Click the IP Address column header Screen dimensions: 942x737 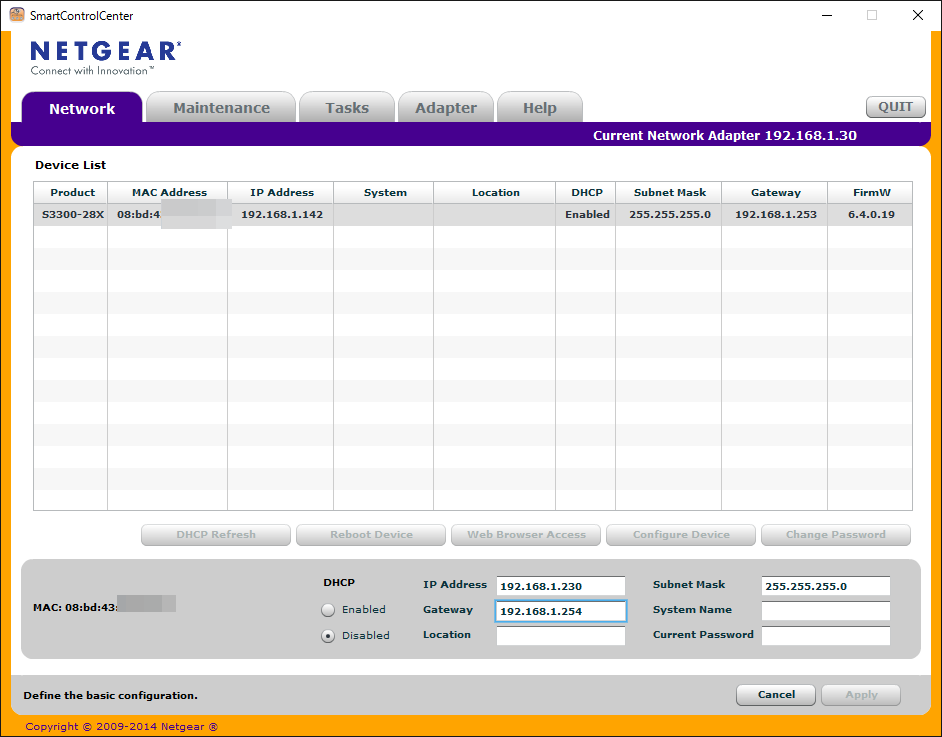(x=282, y=193)
